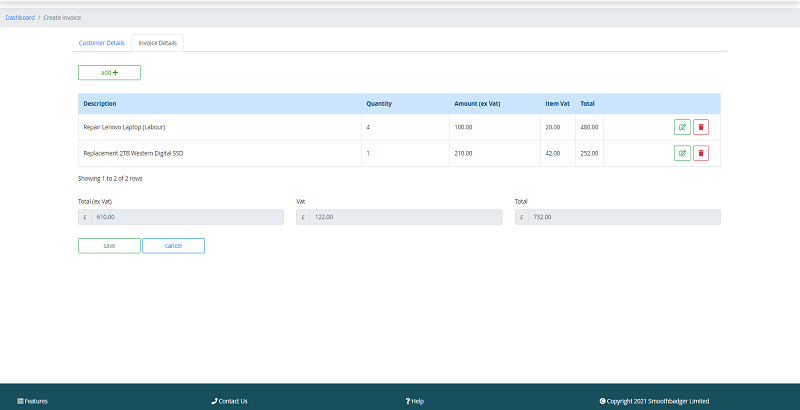Open the Contact Us footer link
The image size is (800, 410).
(x=230, y=401)
